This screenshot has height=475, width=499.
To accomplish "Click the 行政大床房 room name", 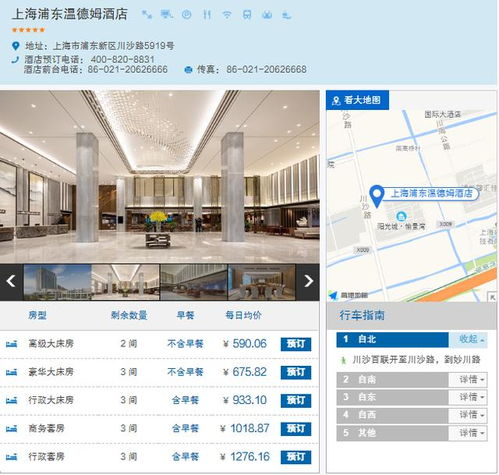I will click(x=51, y=400).
